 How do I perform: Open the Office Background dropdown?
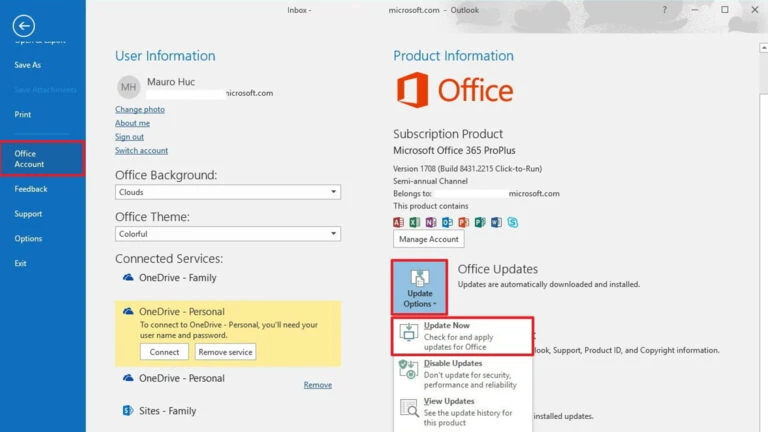point(228,192)
